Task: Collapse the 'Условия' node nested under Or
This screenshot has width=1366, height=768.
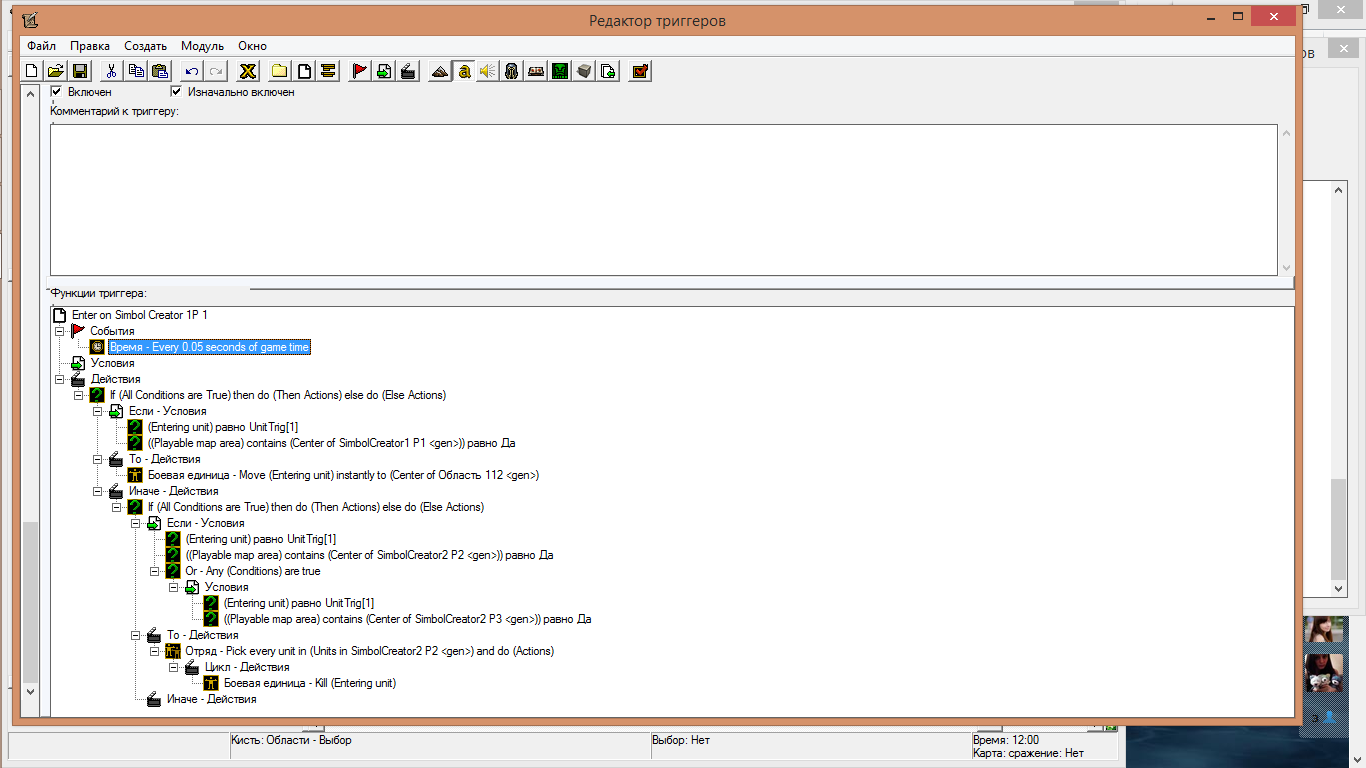Action: [174, 587]
